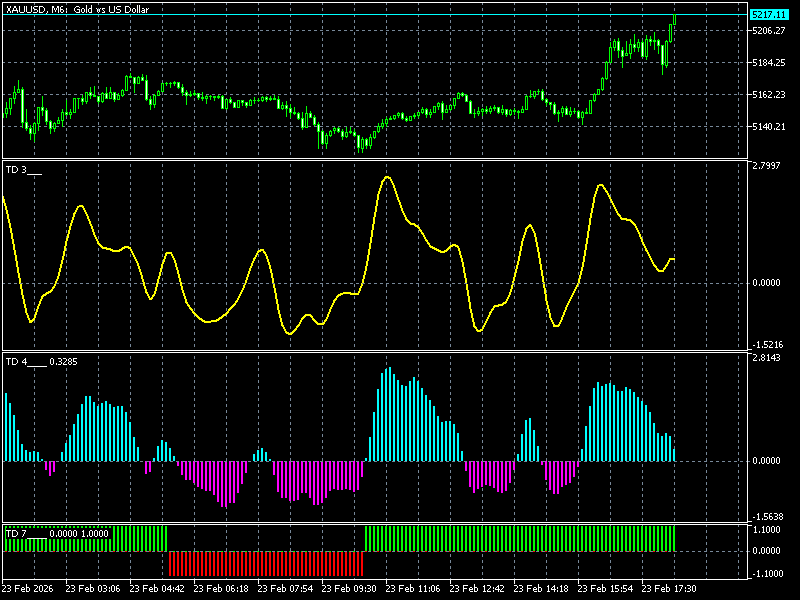Image resolution: width=800 pixels, height=600 pixels.
Task: Click TD 3 scale maximum 2.7997
Action: 766,166
